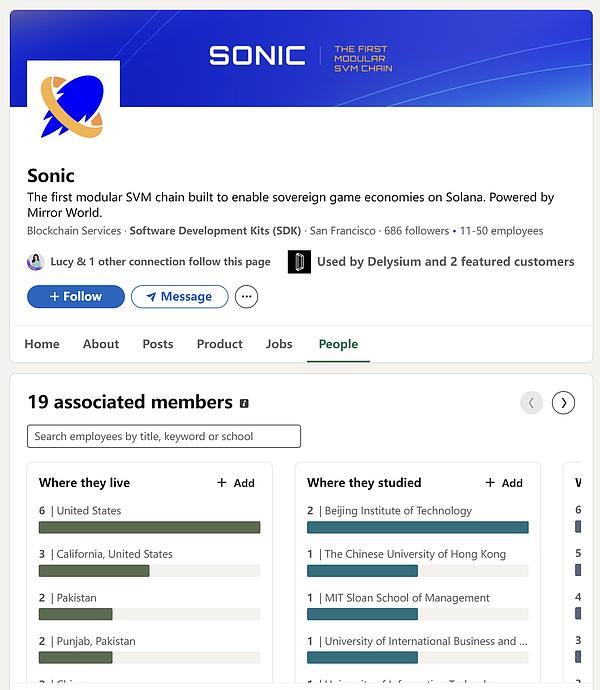Open the three-dot more options button
Image resolution: width=600 pixels, height=690 pixels.
pos(246,297)
